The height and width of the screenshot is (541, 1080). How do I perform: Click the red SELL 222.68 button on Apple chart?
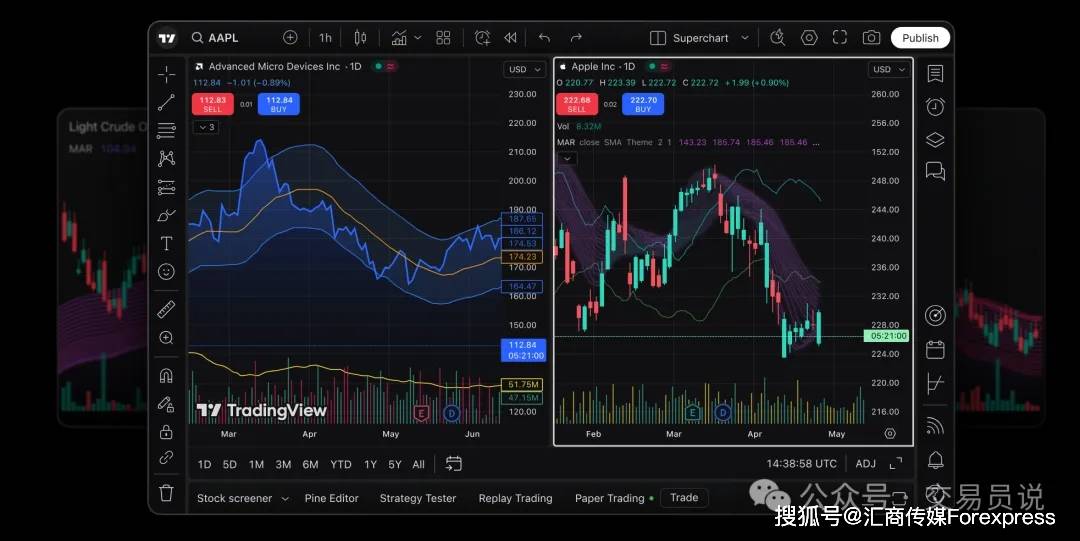pos(576,104)
